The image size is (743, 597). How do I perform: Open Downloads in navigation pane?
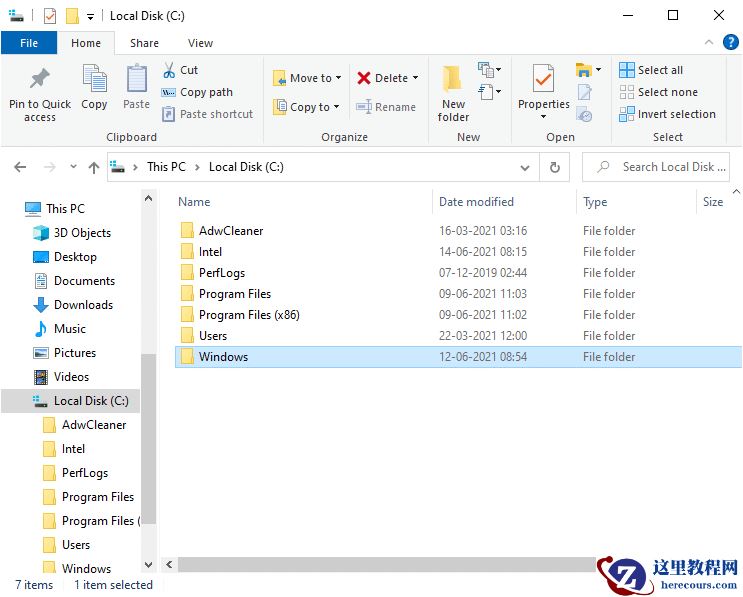[73, 305]
